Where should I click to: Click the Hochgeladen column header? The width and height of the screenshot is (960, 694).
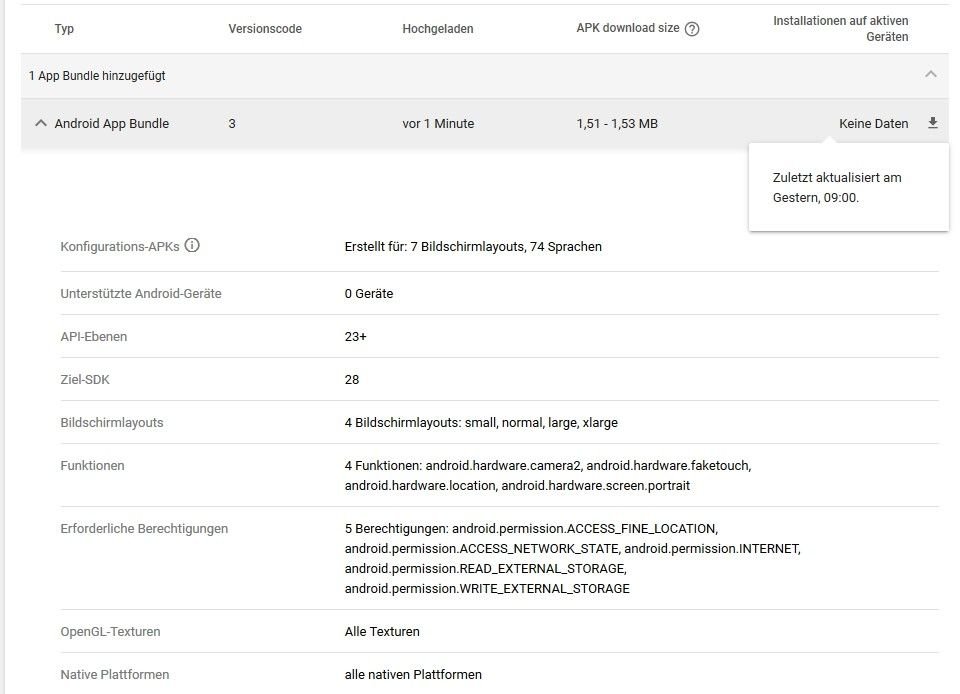click(x=438, y=29)
